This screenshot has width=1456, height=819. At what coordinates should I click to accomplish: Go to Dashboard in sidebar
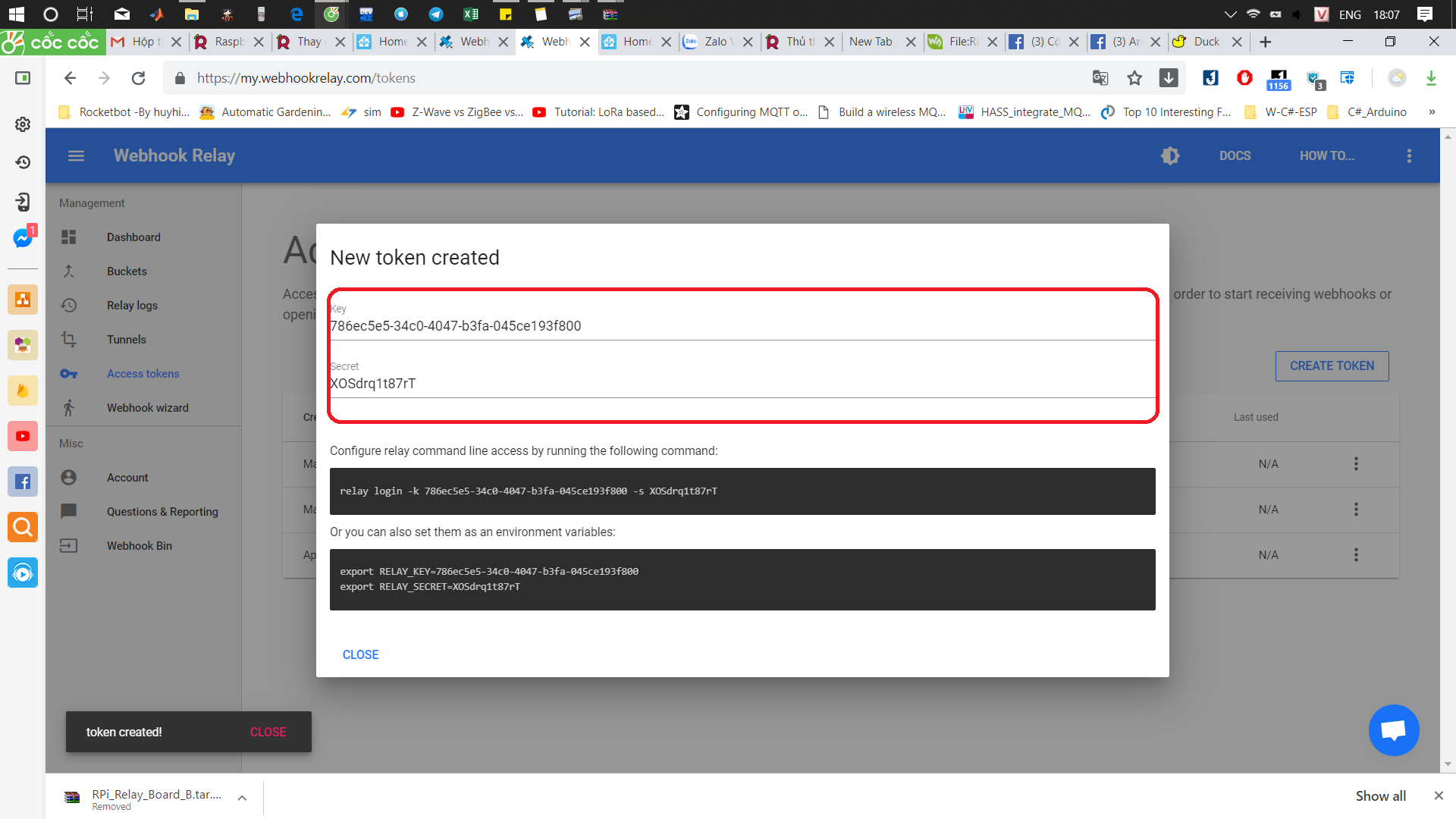point(133,237)
